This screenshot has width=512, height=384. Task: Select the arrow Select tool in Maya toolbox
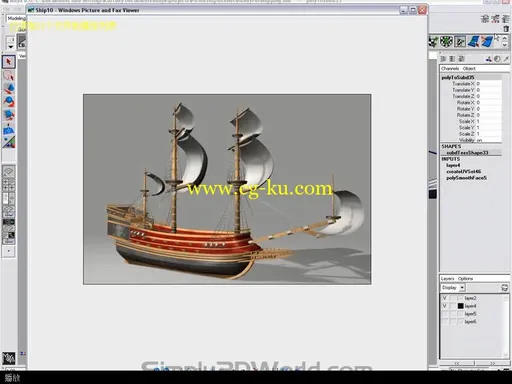tap(9, 62)
